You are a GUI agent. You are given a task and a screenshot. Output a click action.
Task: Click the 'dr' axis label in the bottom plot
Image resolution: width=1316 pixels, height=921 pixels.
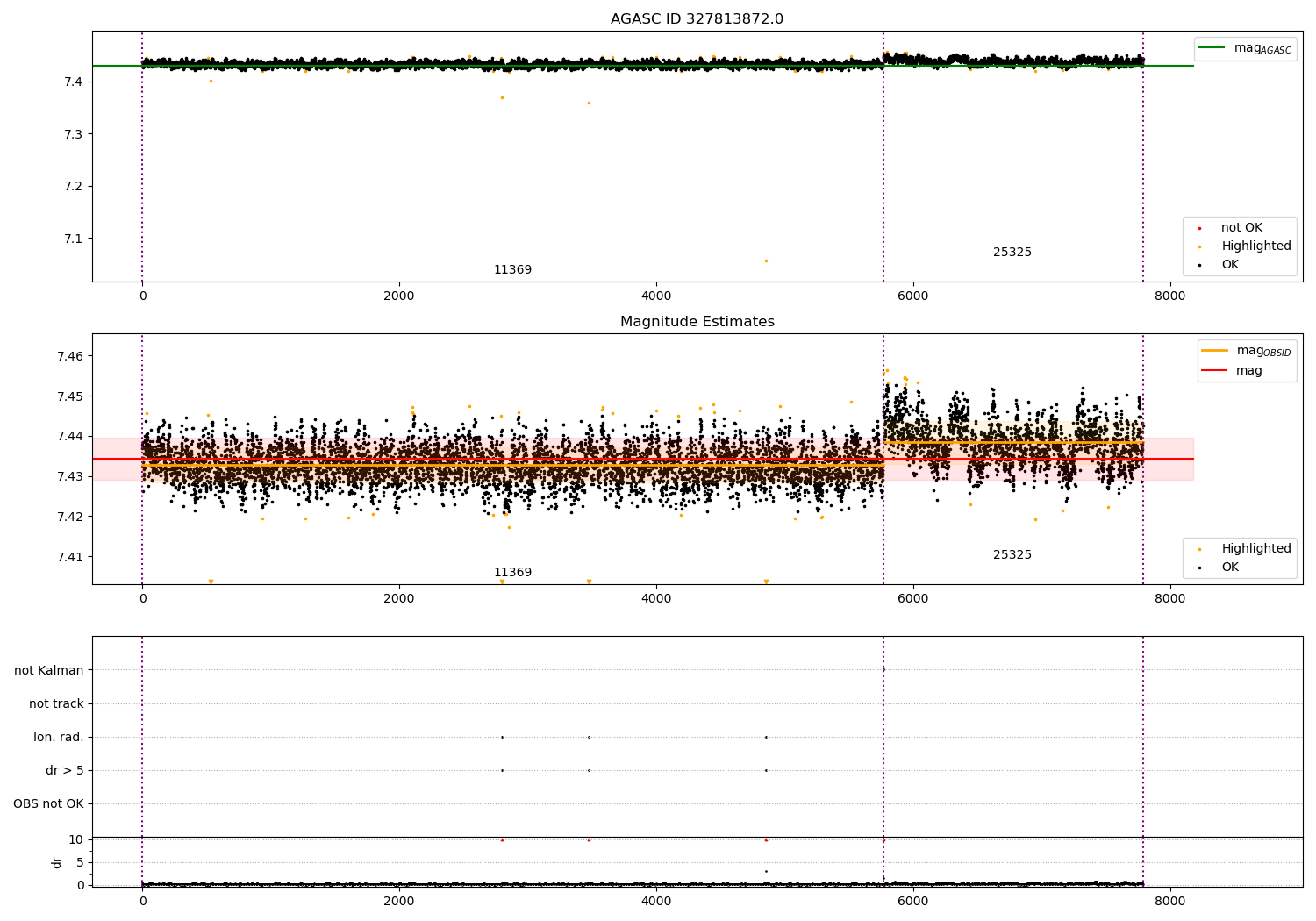(x=57, y=862)
